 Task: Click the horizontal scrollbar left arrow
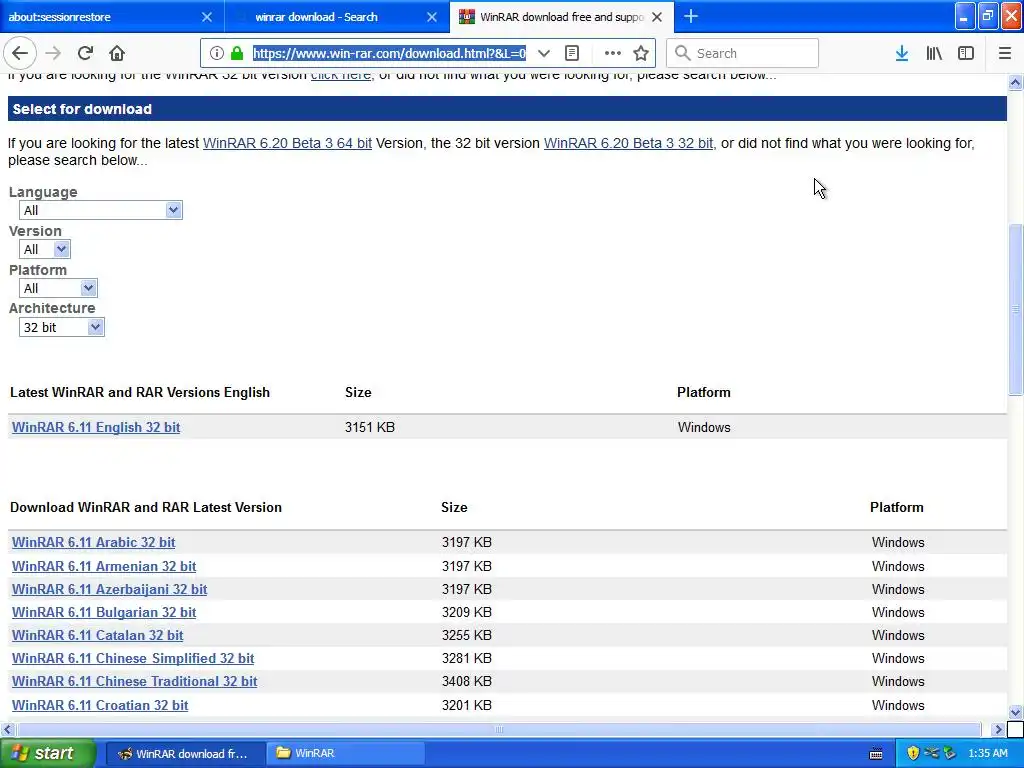tap(8, 729)
